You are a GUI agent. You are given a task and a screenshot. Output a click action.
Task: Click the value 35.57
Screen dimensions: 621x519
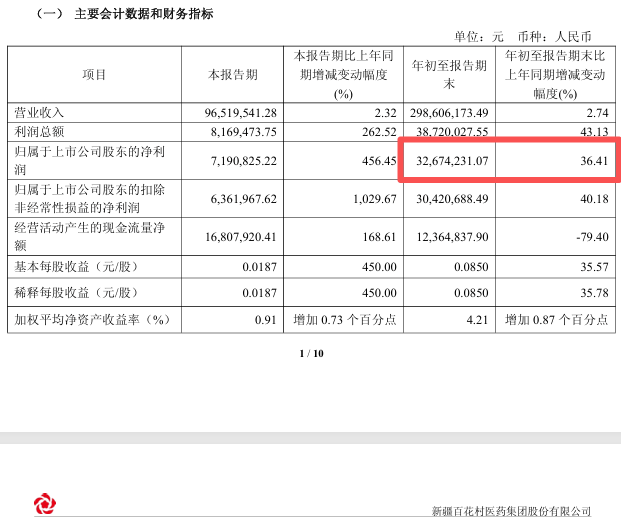point(594,267)
